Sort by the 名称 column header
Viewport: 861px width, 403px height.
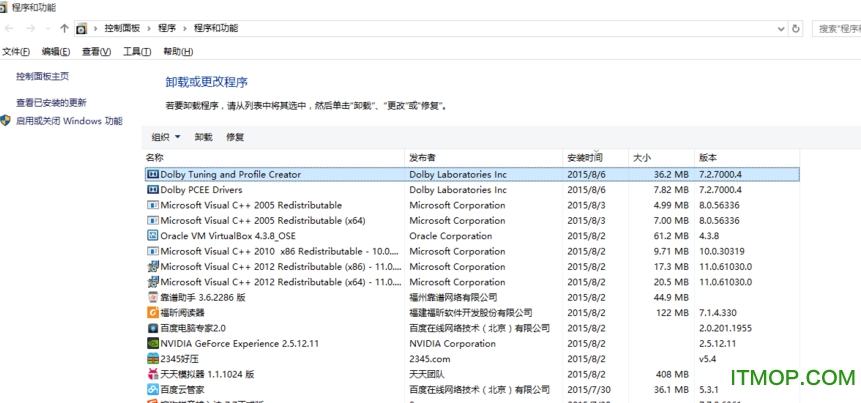[x=274, y=158]
